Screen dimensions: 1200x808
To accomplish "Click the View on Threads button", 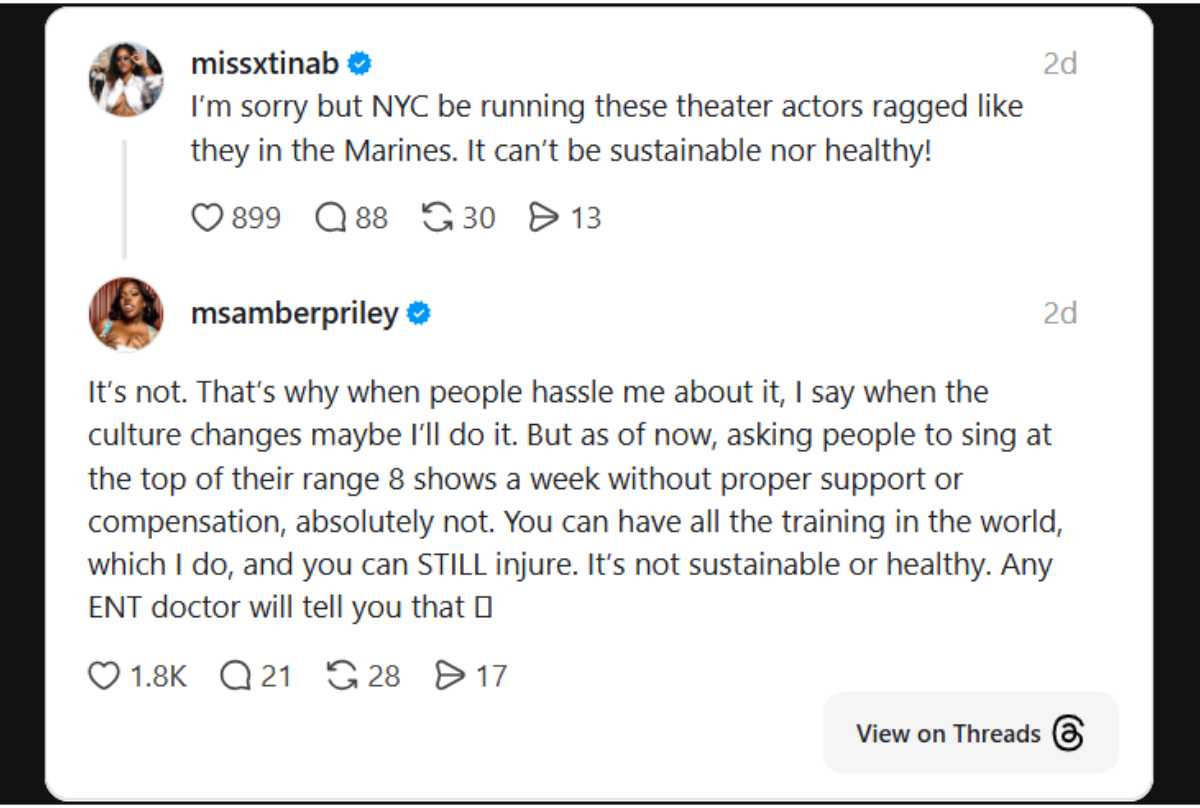I will pos(949,733).
